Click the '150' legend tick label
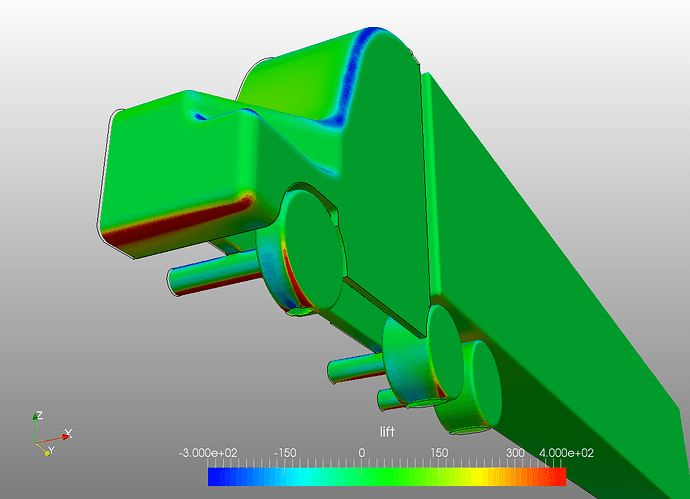690x499 pixels. pos(439,453)
